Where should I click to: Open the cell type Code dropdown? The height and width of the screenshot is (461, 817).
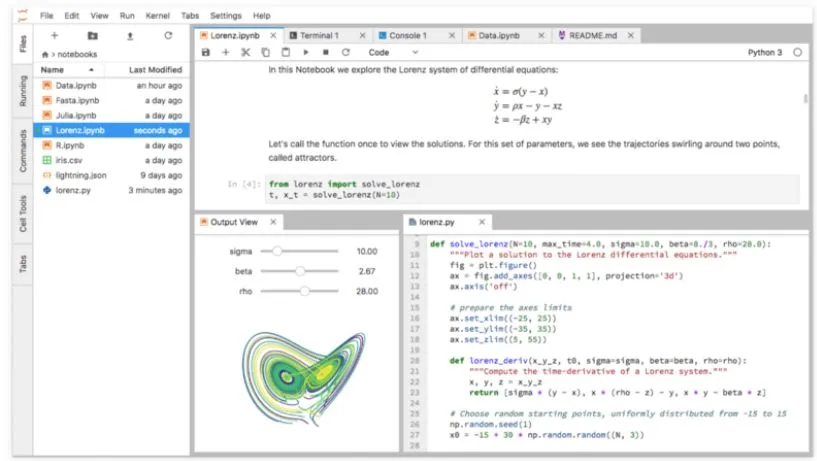[x=393, y=52]
